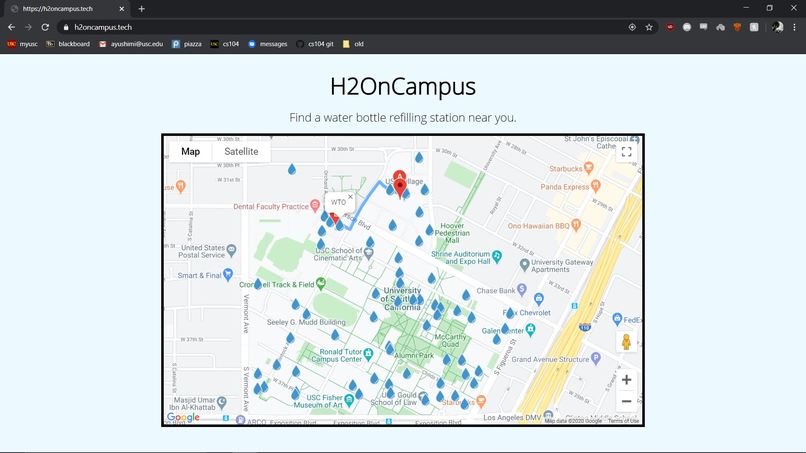Click Shrine Auditorium and Expo Hall pin
Viewport: 806px width, 453px height.
click(x=497, y=256)
